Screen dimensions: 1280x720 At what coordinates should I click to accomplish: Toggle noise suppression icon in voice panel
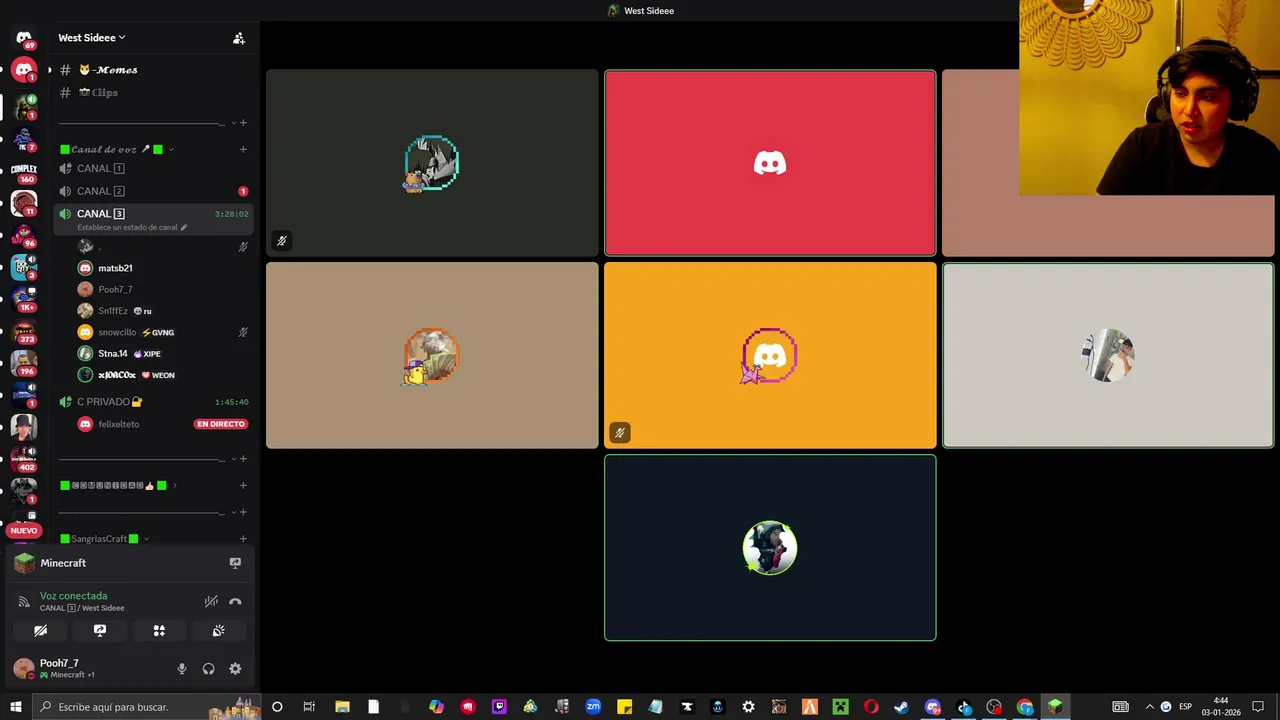[x=211, y=602]
